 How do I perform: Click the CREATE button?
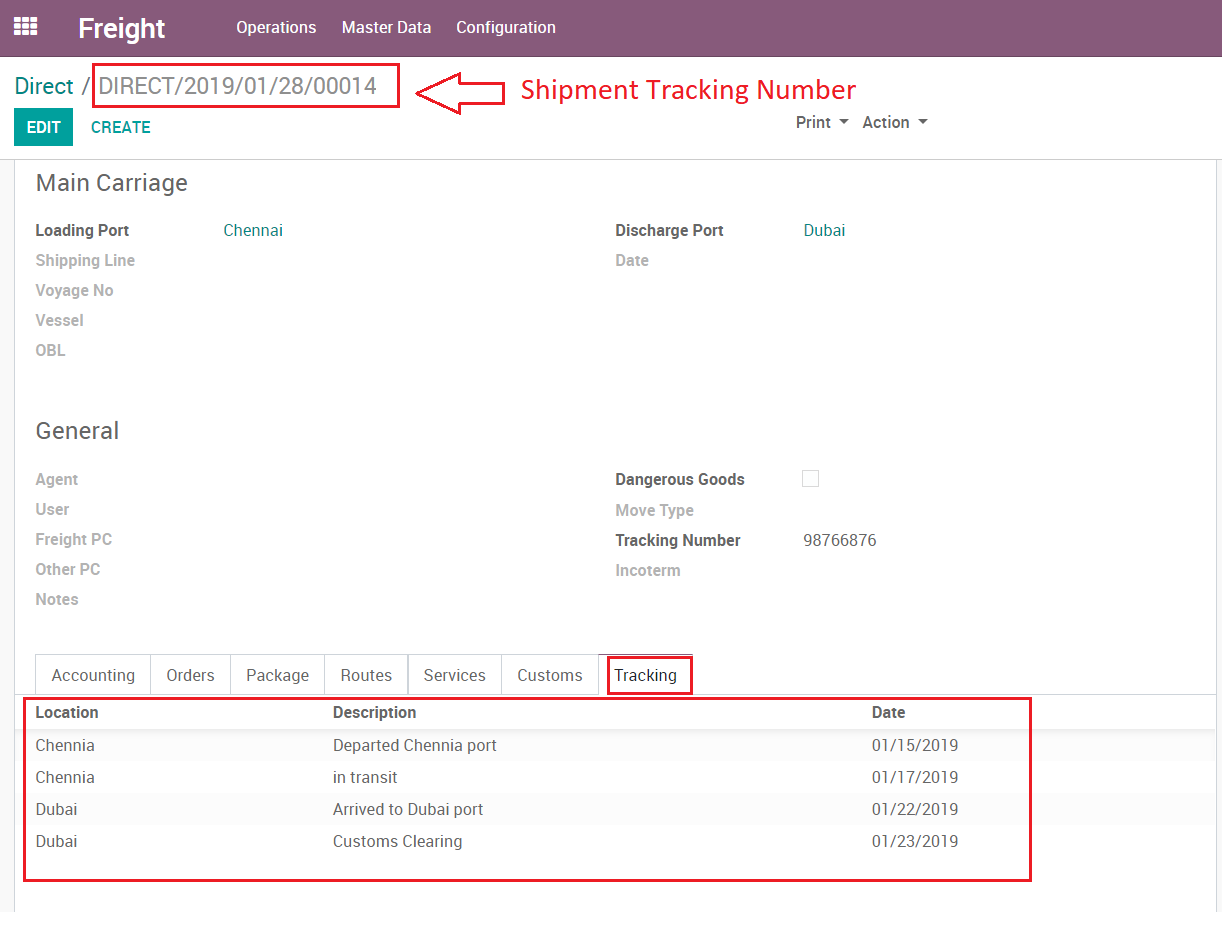120,127
